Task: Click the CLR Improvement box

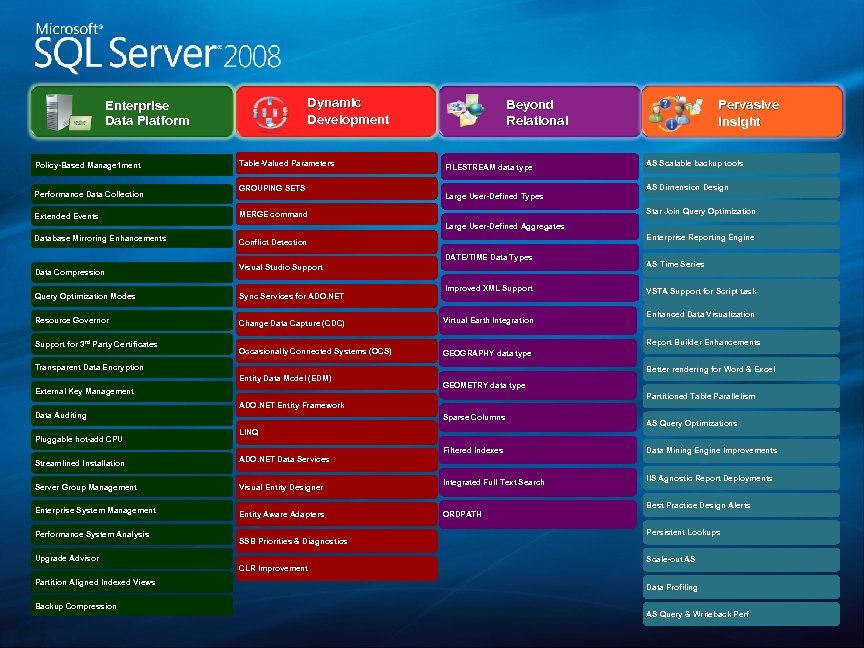Action: pyautogui.click(x=336, y=567)
